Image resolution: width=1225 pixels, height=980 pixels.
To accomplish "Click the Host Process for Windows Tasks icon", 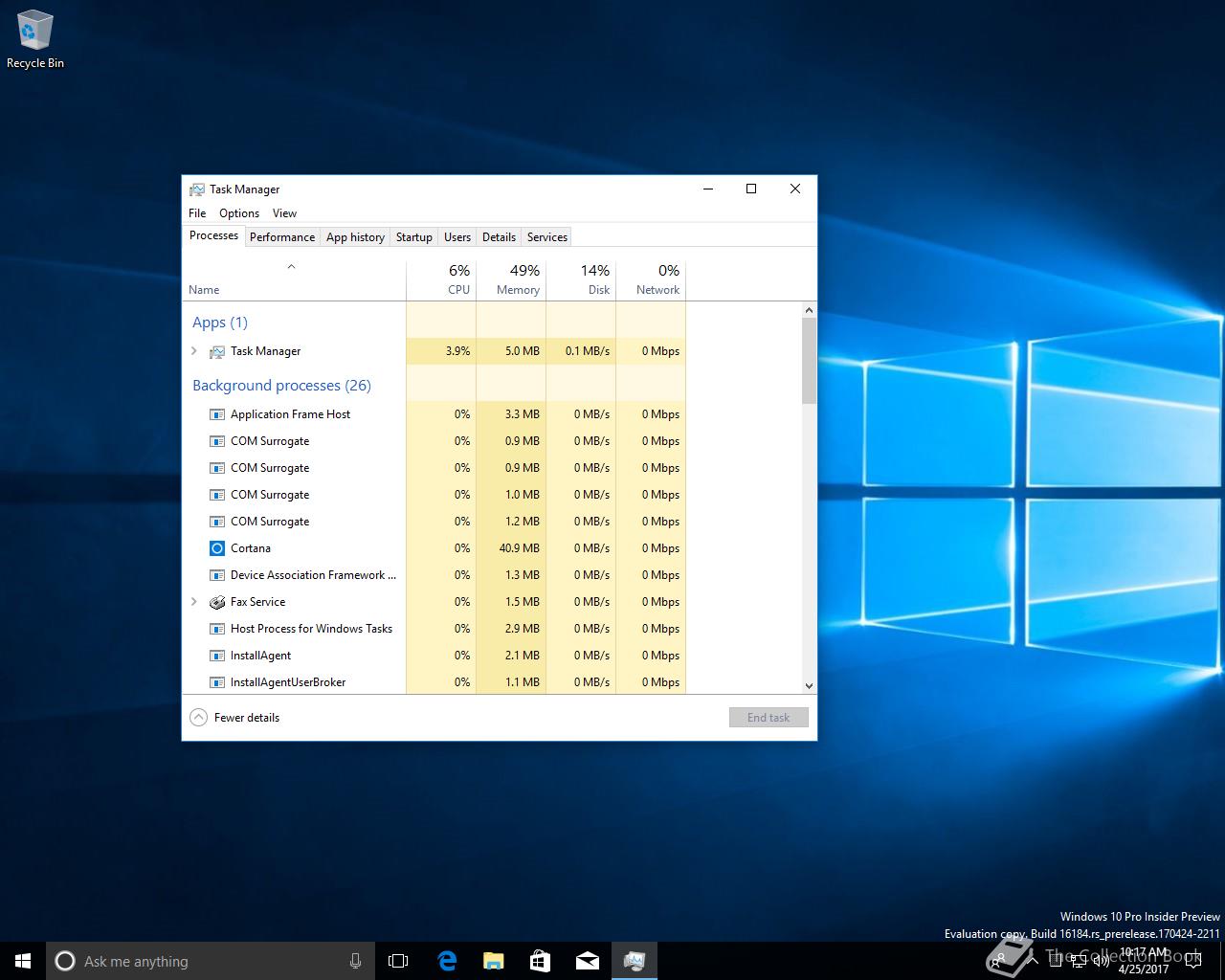I will click(x=216, y=629).
